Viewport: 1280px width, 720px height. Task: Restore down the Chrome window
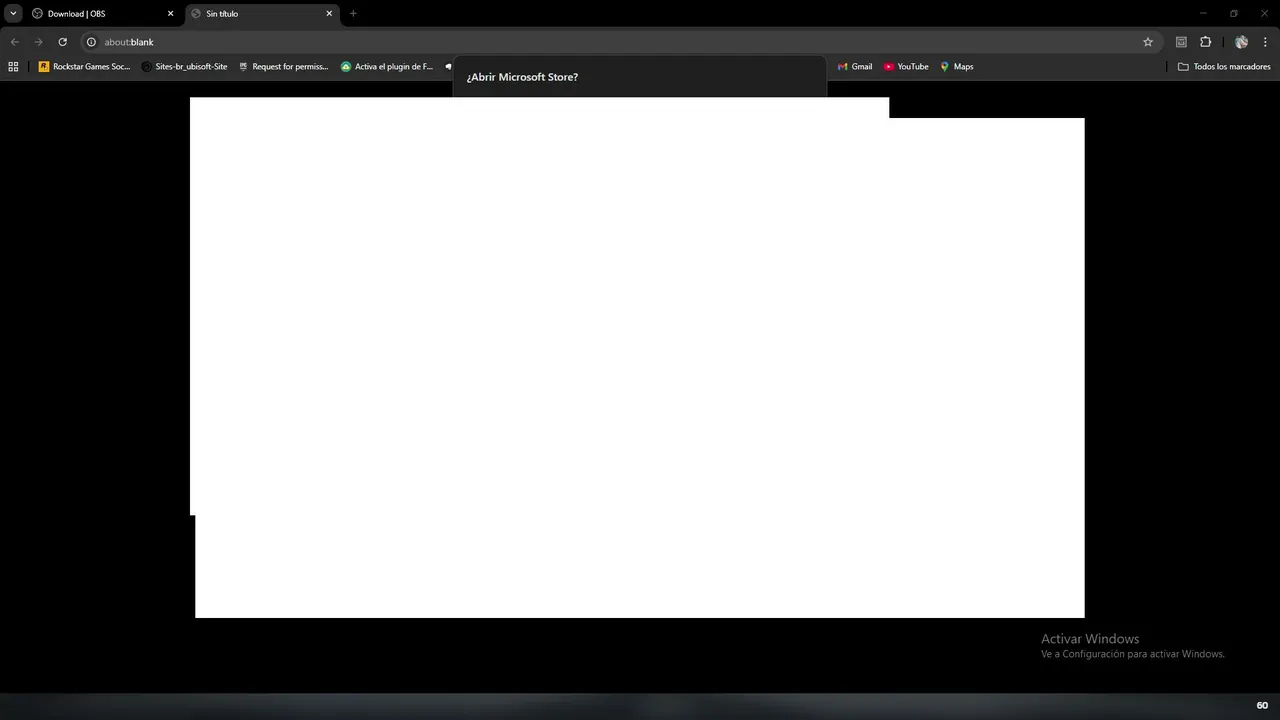pos(1234,13)
